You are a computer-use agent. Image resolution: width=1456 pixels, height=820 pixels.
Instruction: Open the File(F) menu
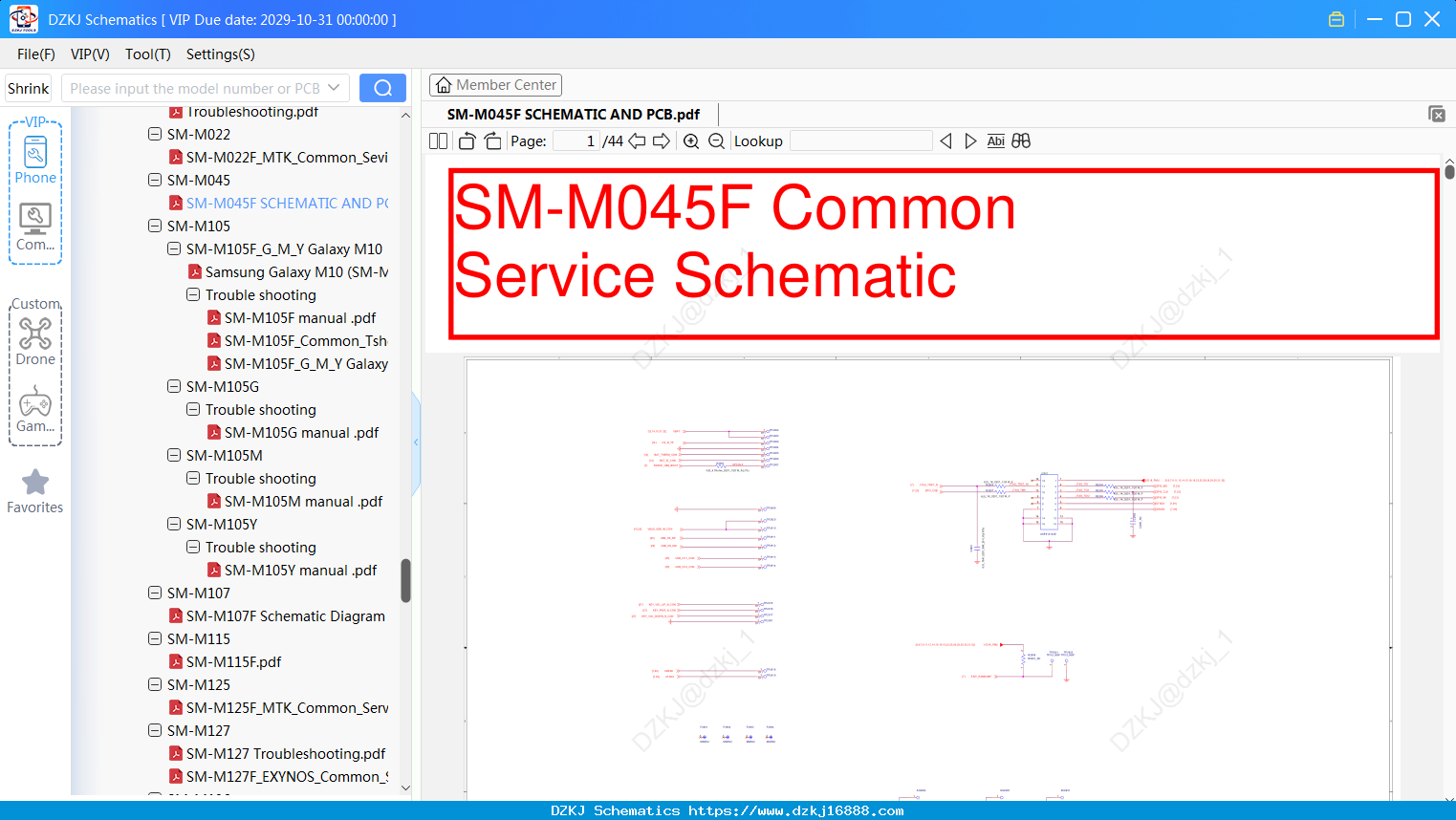[x=36, y=54]
